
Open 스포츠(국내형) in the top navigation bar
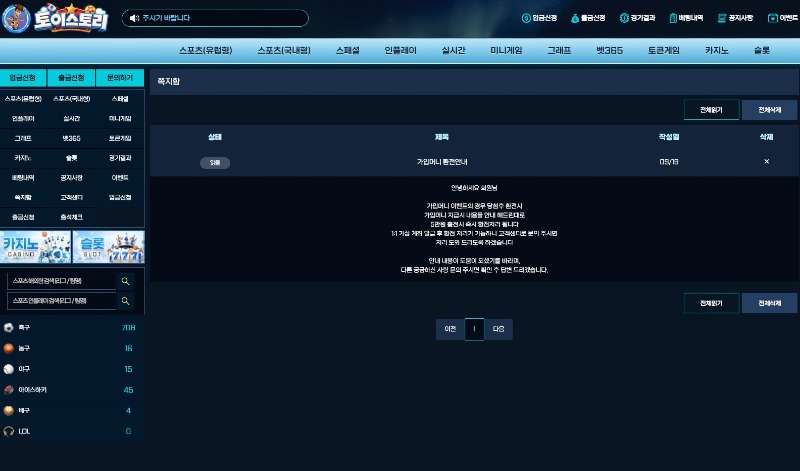284,51
